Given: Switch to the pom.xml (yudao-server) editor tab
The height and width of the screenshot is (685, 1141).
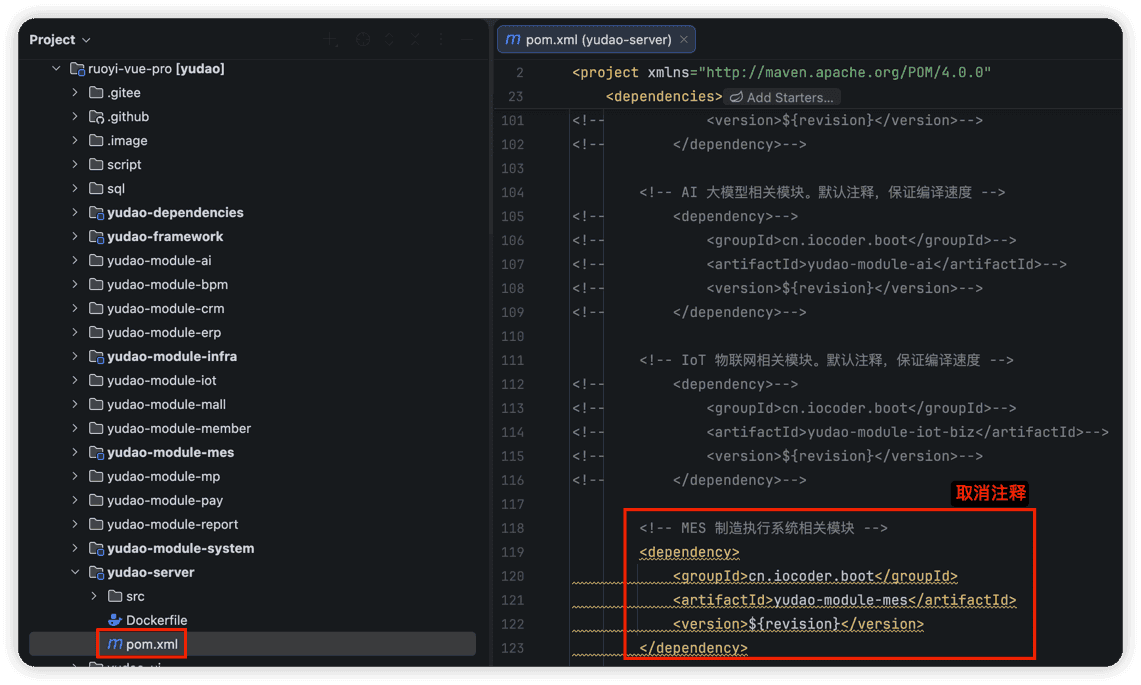Looking at the screenshot, I should coord(595,39).
